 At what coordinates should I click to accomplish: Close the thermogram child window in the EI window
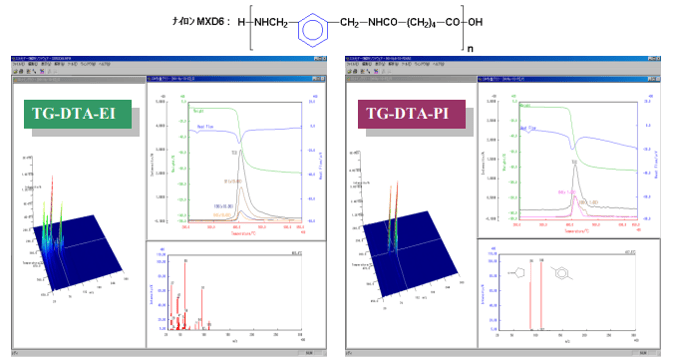(x=323, y=79)
